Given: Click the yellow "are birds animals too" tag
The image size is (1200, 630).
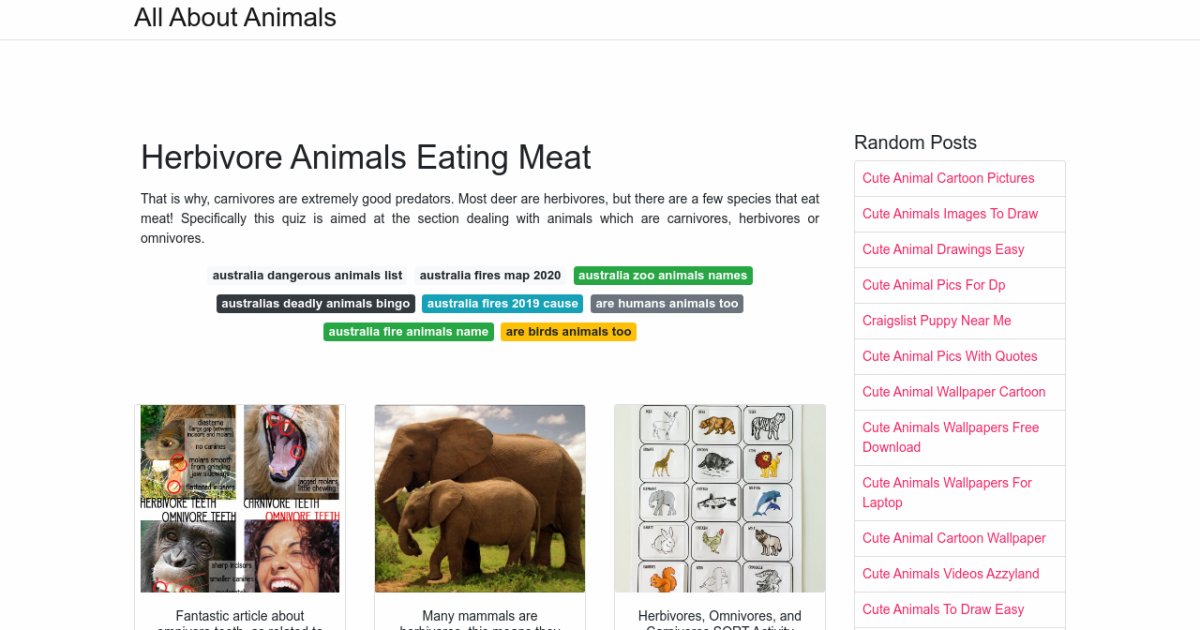Looking at the screenshot, I should 568,331.
